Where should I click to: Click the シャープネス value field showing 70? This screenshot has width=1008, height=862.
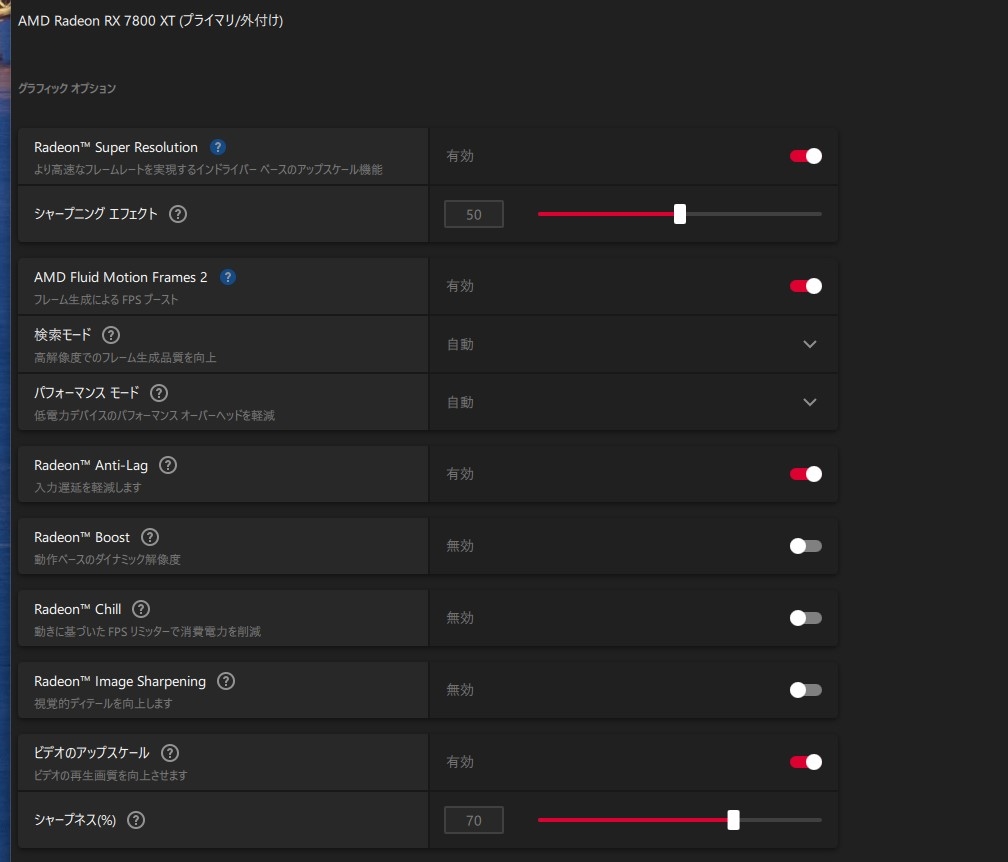coord(474,820)
